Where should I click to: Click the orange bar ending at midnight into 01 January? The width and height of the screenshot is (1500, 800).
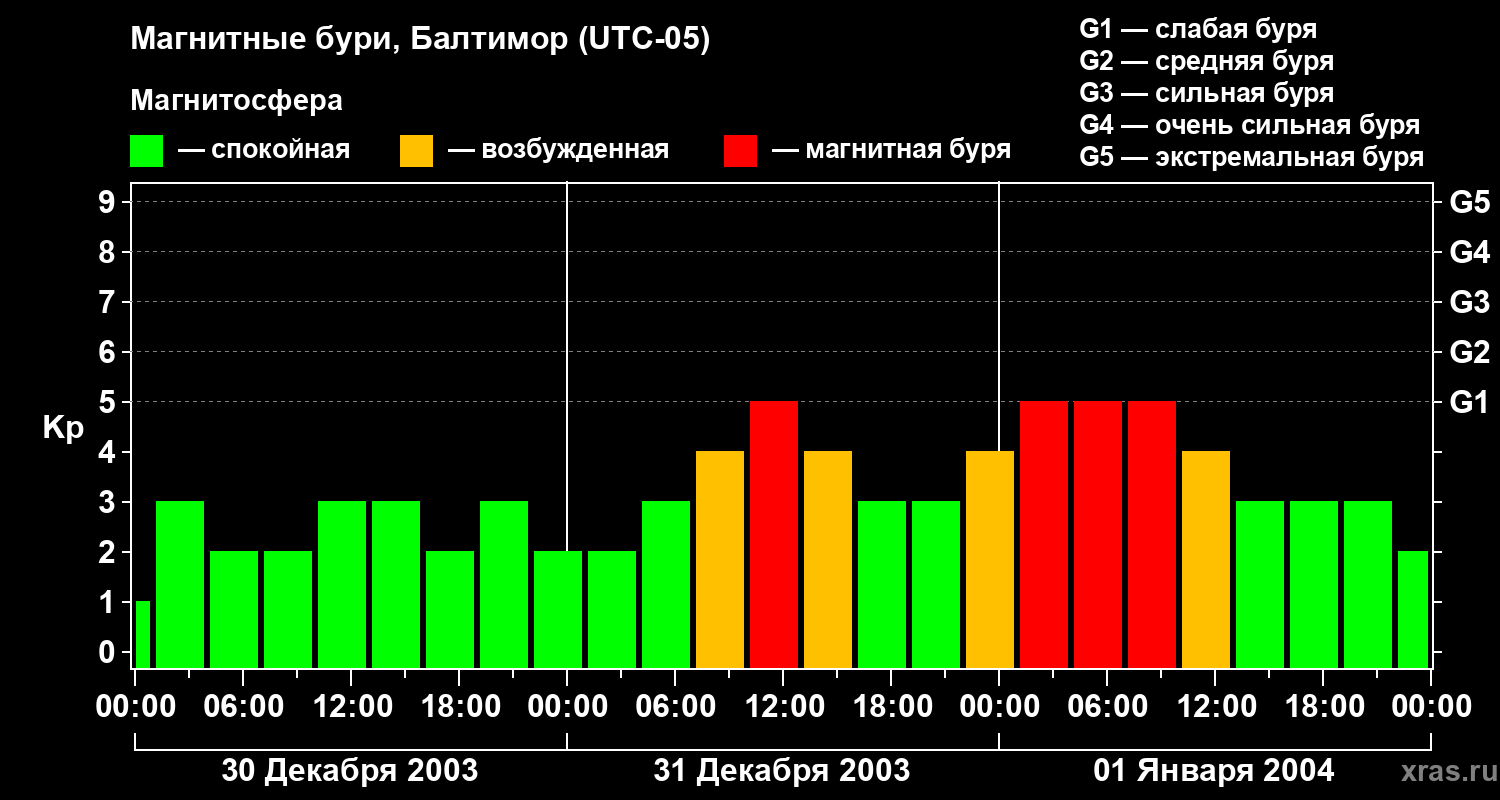[x=990, y=560]
